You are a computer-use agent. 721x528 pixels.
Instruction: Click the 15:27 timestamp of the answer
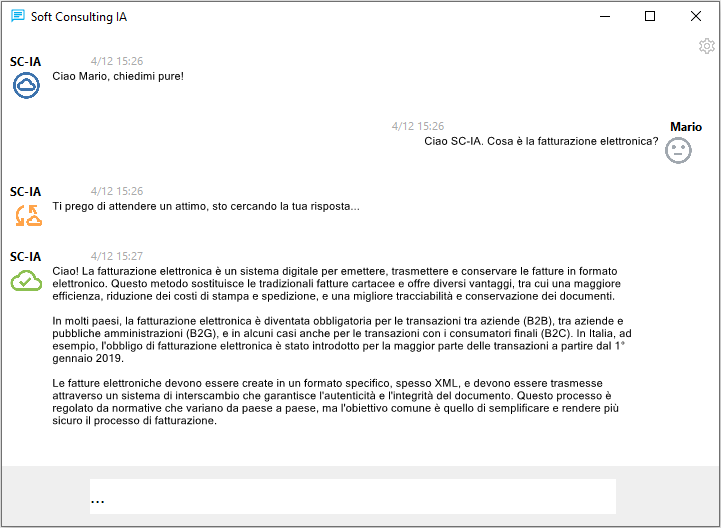(x=117, y=256)
